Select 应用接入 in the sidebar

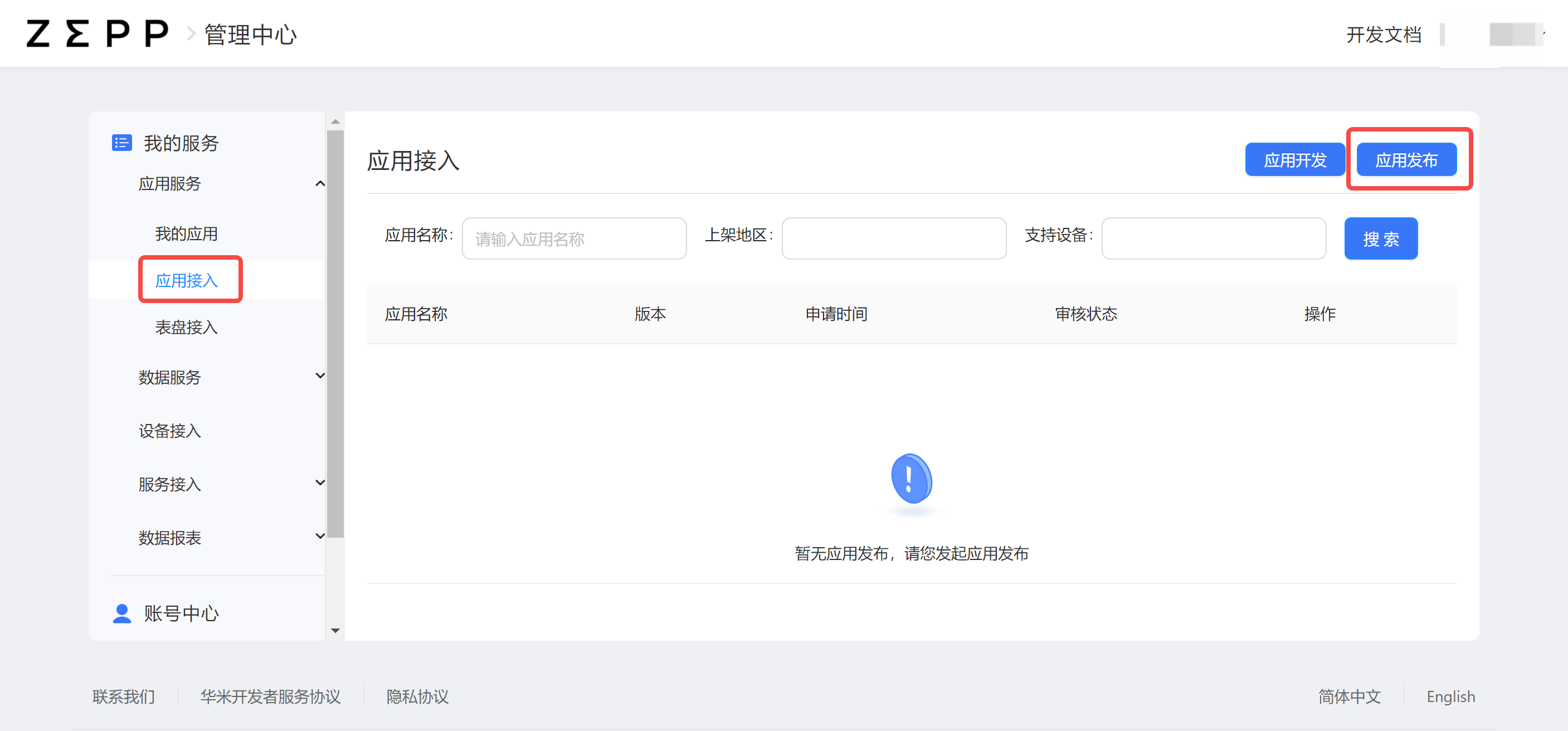coord(186,281)
